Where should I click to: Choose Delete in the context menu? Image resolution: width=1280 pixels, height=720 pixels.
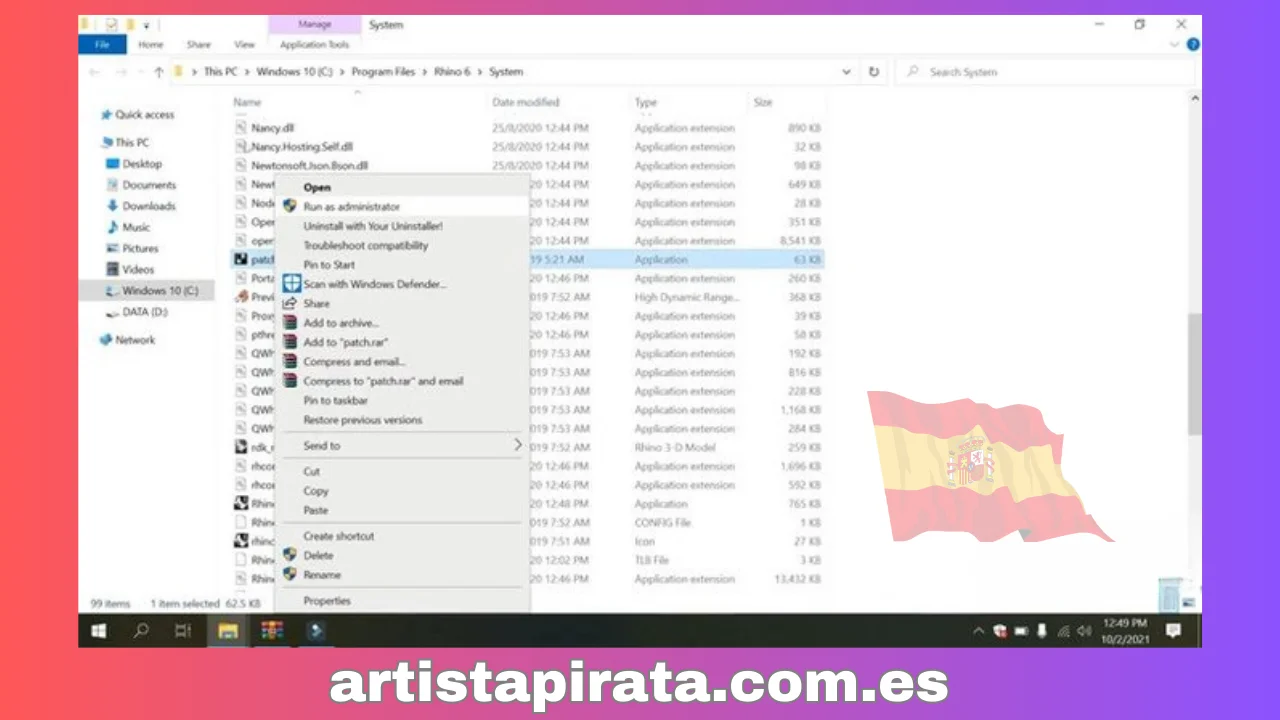click(x=318, y=555)
